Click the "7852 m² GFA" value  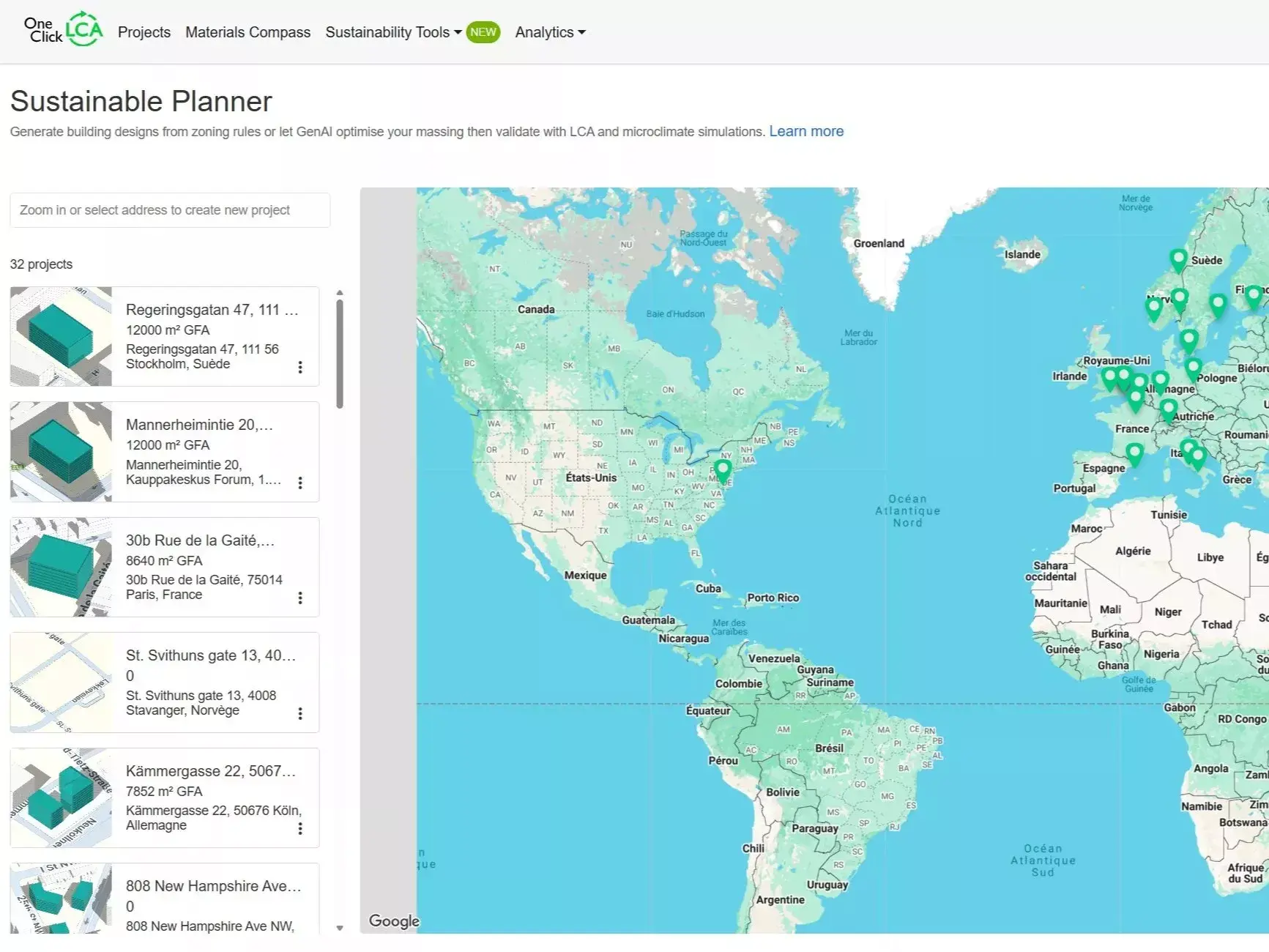coord(164,792)
